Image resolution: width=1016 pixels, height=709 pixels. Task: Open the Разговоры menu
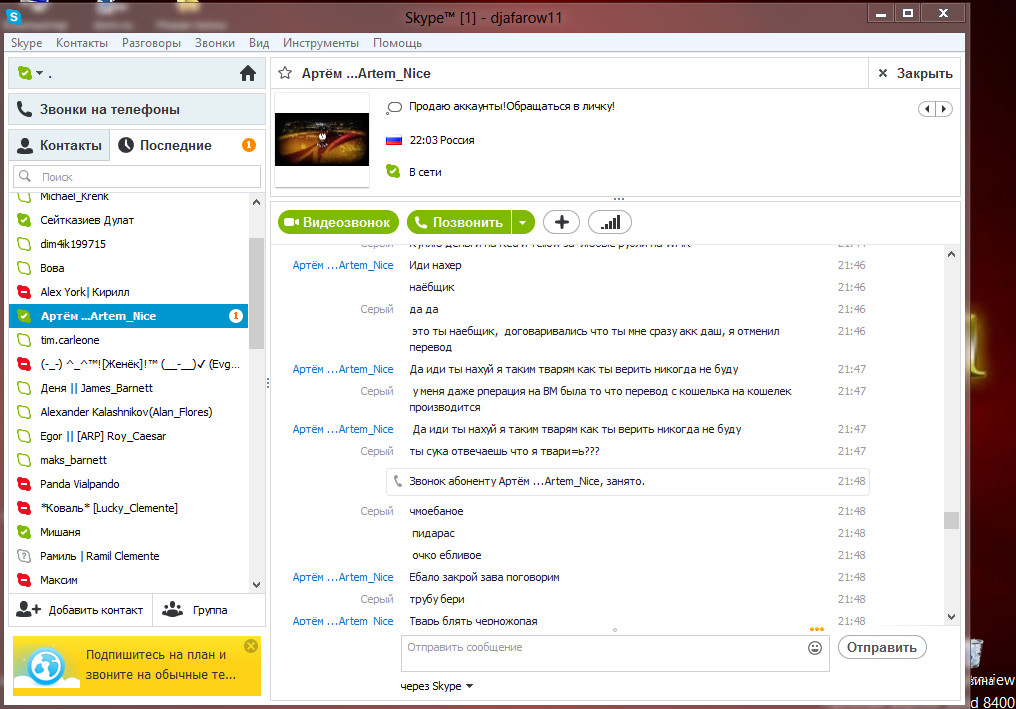(x=152, y=43)
